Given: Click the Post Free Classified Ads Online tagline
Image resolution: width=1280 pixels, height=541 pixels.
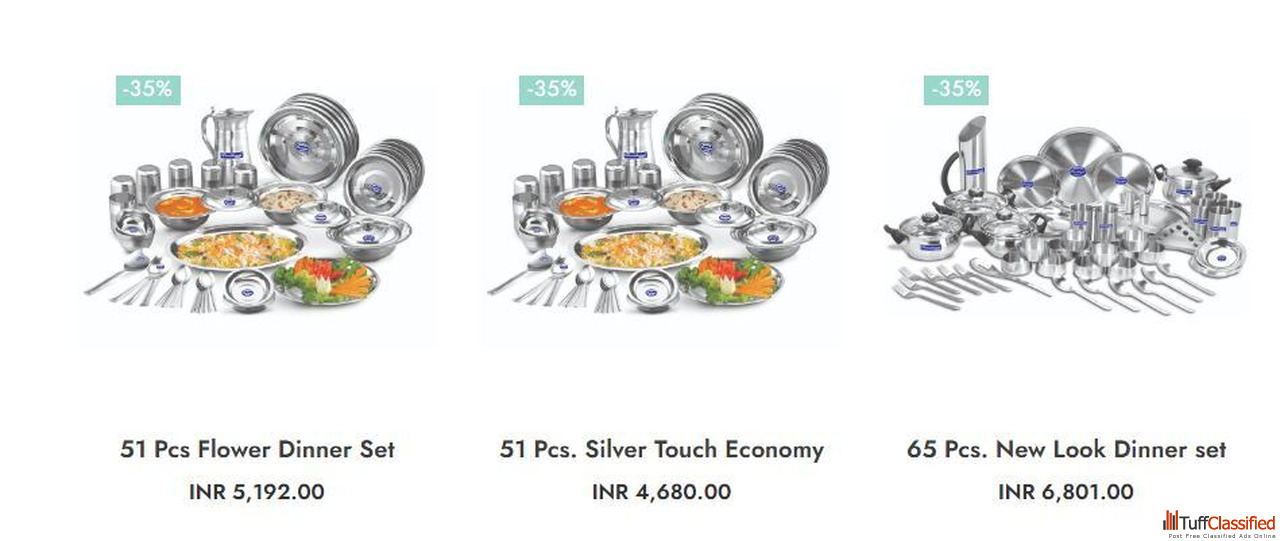Looking at the screenshot, I should point(1222,536).
